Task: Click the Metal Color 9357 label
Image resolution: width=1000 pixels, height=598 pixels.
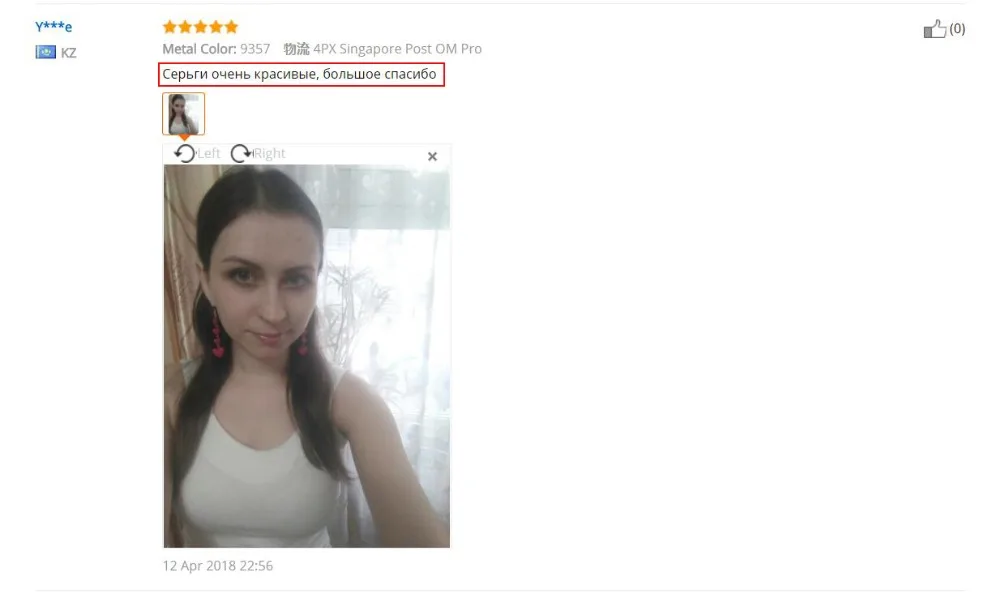Action: pyautogui.click(x=216, y=49)
